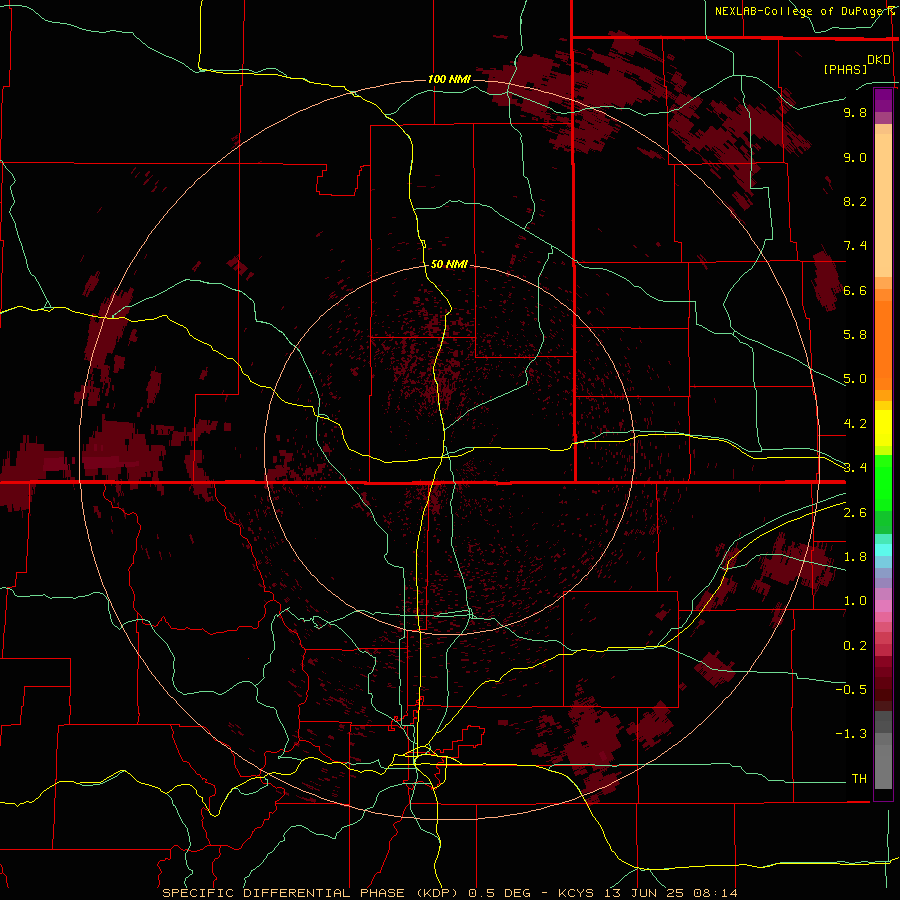Image resolution: width=900 pixels, height=900 pixels.
Task: Click the 3.4 legend value
Action: pos(855,468)
